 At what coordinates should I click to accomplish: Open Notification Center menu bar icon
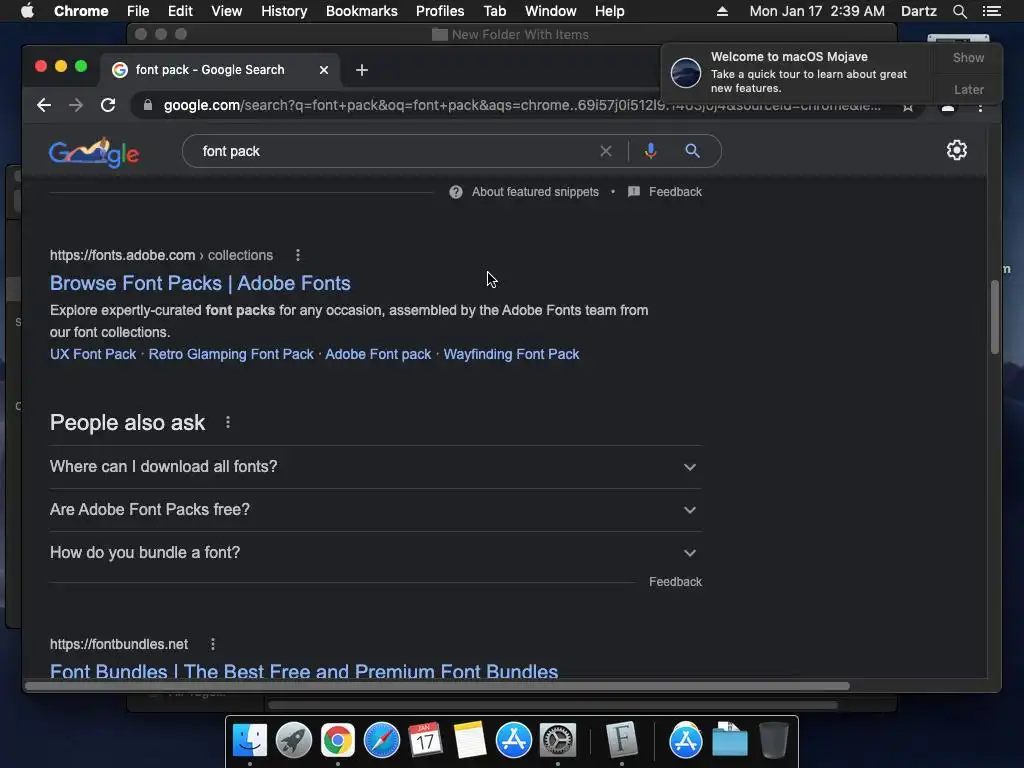991,11
